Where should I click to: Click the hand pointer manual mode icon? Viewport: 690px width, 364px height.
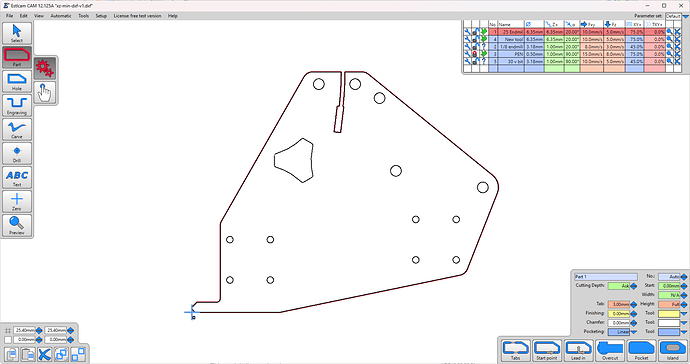tap(45, 92)
